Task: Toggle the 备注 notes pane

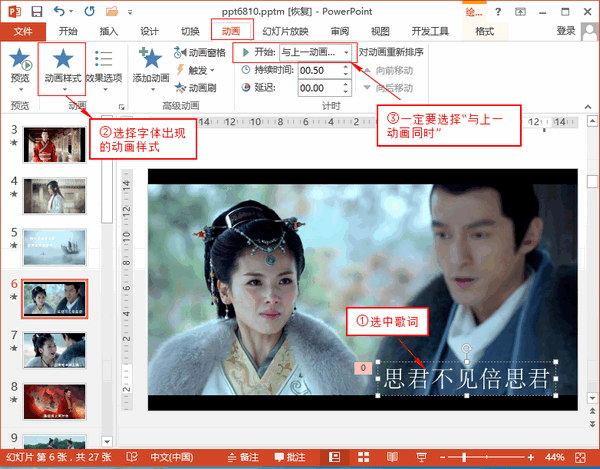Action: (243, 457)
